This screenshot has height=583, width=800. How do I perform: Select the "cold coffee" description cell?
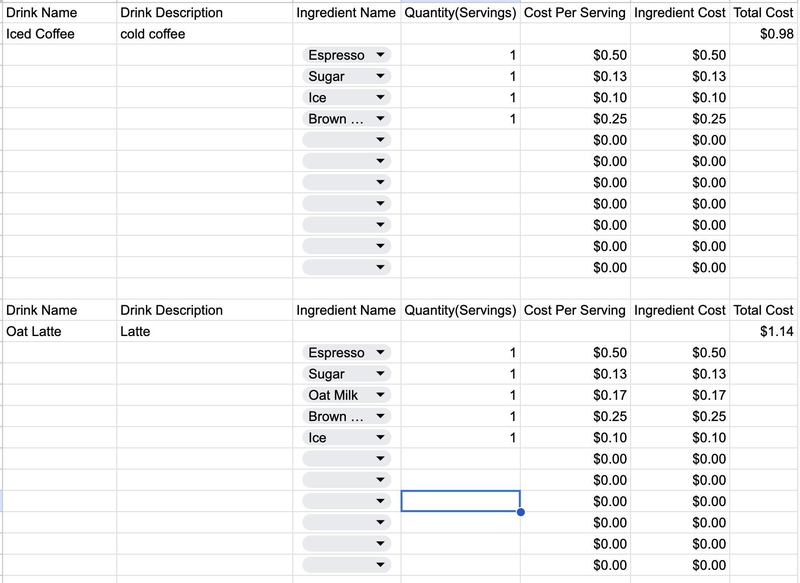point(205,34)
